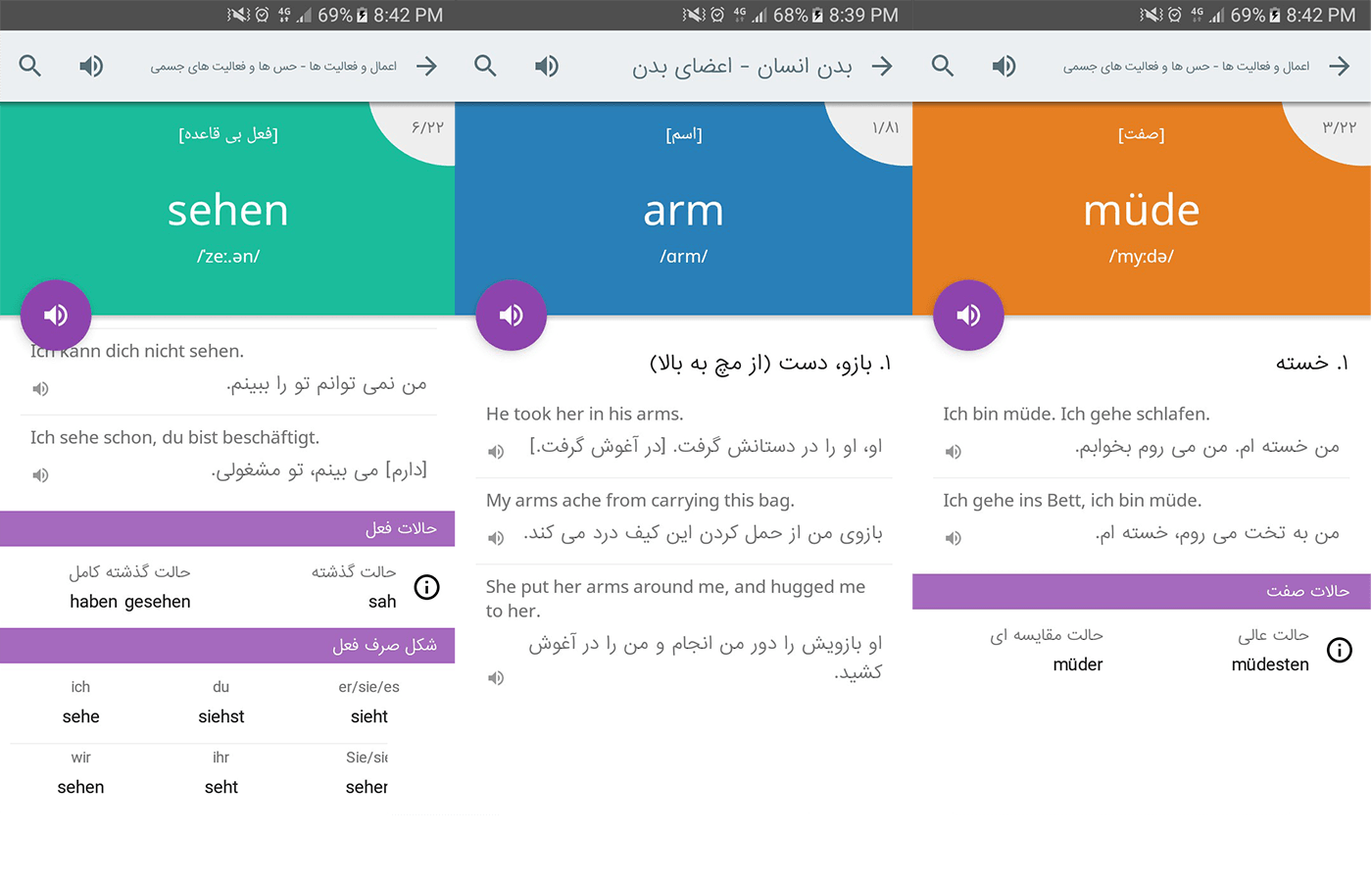Screen dimensions: 1372x882
Task: Open info icon beside verb forms 'sah'
Action: tap(427, 587)
